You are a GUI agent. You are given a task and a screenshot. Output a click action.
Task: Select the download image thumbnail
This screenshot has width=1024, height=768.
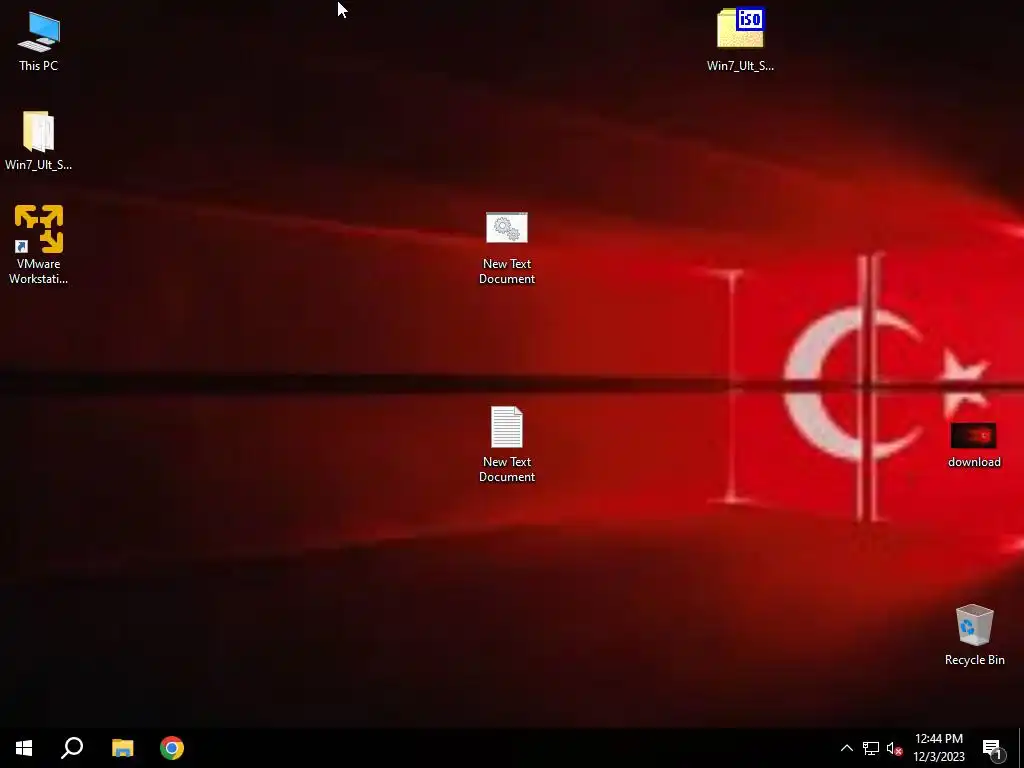pyautogui.click(x=974, y=436)
